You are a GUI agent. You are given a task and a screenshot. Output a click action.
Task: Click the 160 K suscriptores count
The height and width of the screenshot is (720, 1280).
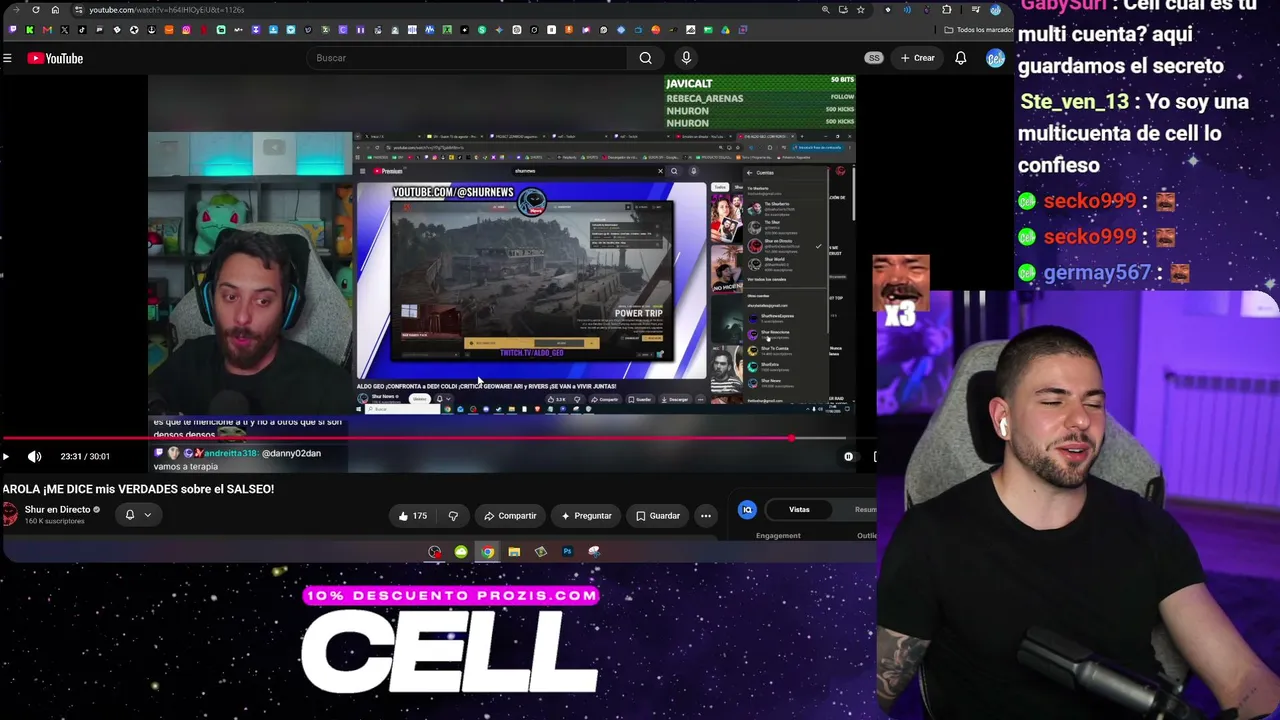(54, 522)
